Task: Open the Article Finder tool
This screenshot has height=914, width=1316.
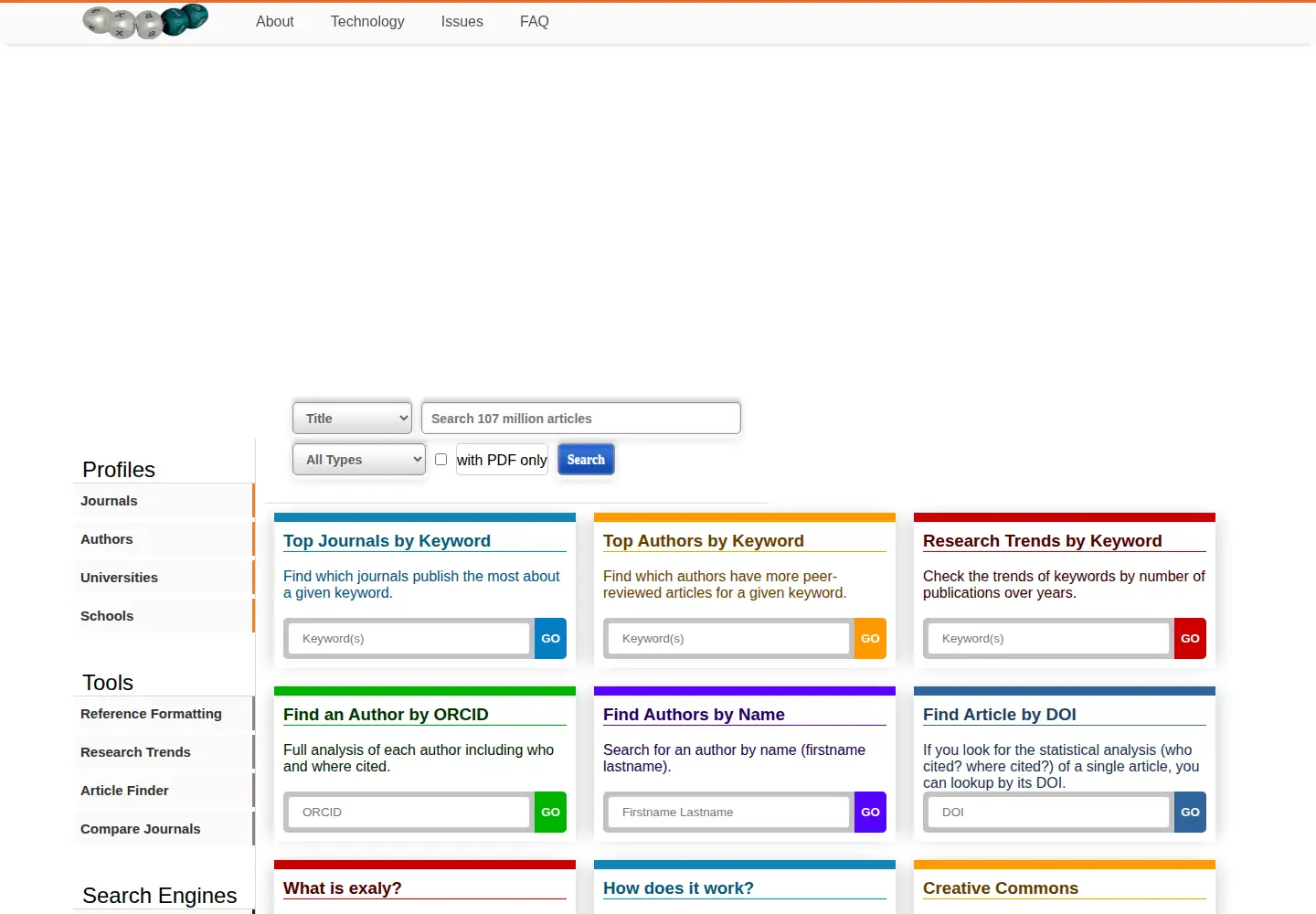Action: tap(164, 791)
